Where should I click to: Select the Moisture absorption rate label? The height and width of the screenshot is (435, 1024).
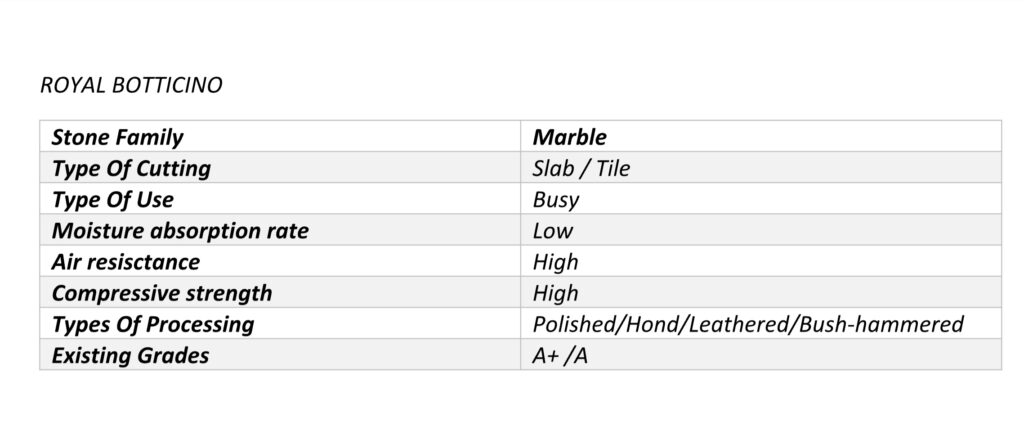(180, 231)
